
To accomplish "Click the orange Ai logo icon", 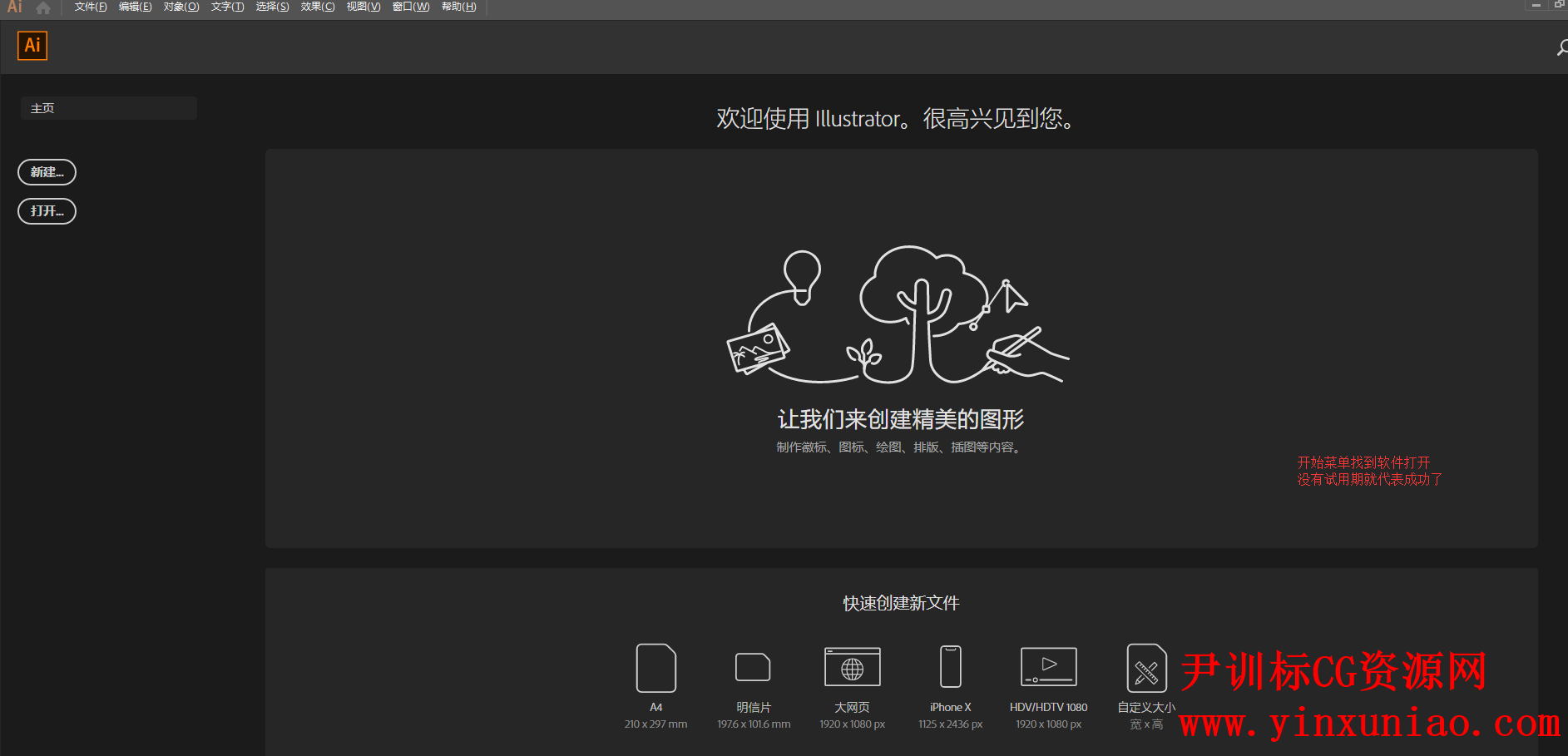I will click(32, 46).
